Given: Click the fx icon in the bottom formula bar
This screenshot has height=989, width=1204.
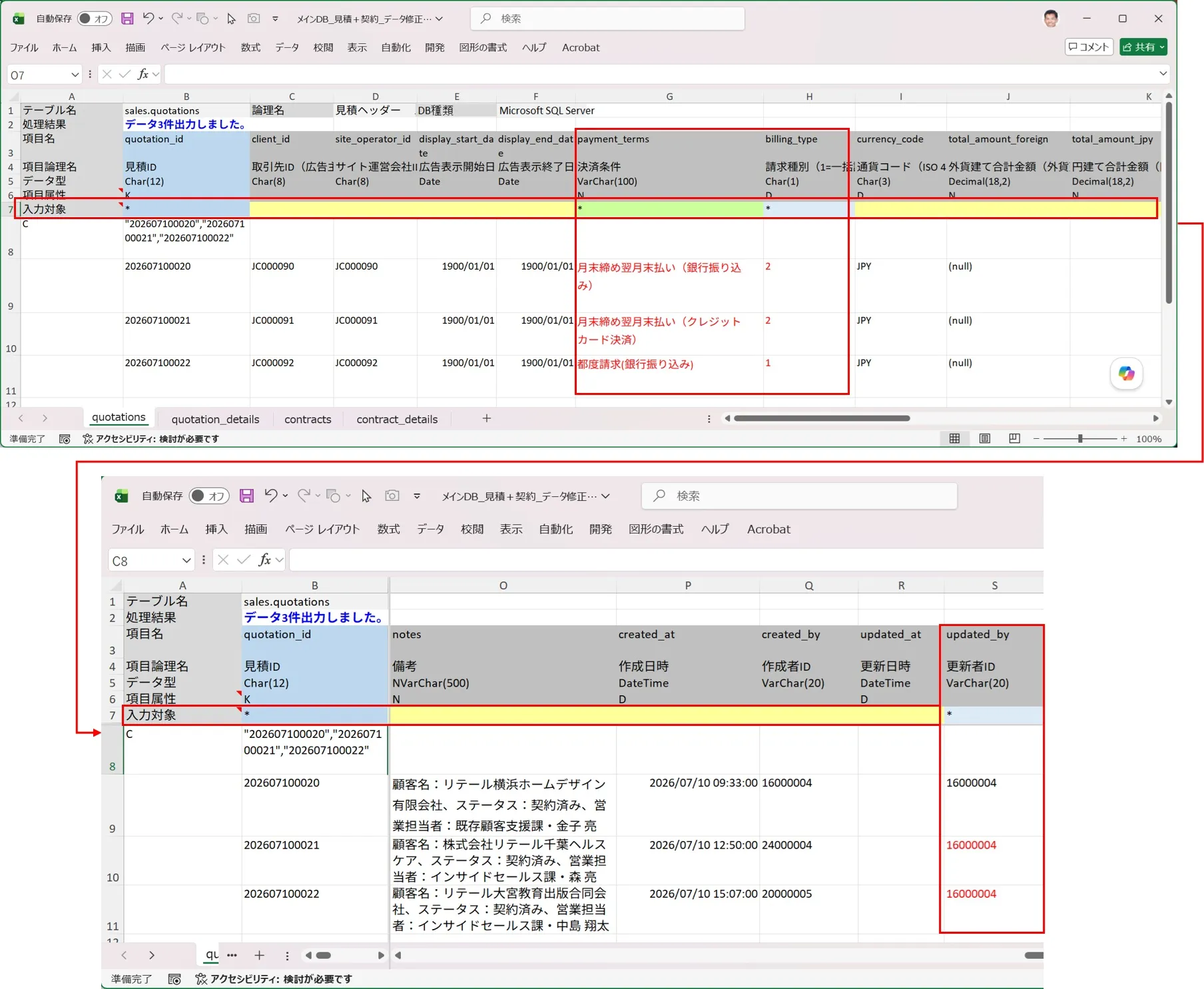Looking at the screenshot, I should point(264,559).
